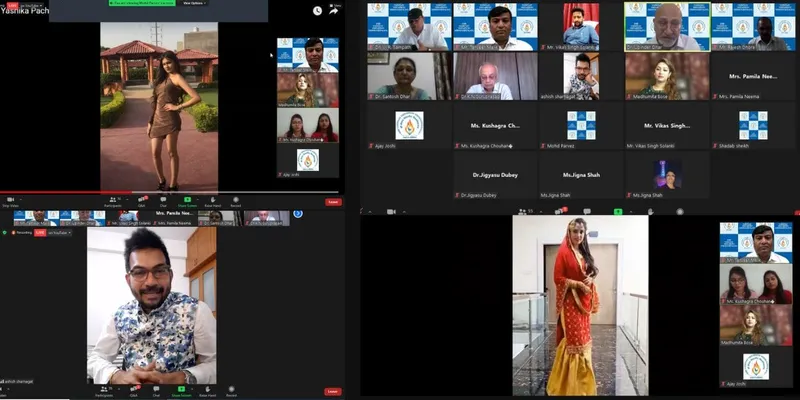Expand caret beside share screen in gallery toolbar
The image size is (800, 400).
point(630,211)
